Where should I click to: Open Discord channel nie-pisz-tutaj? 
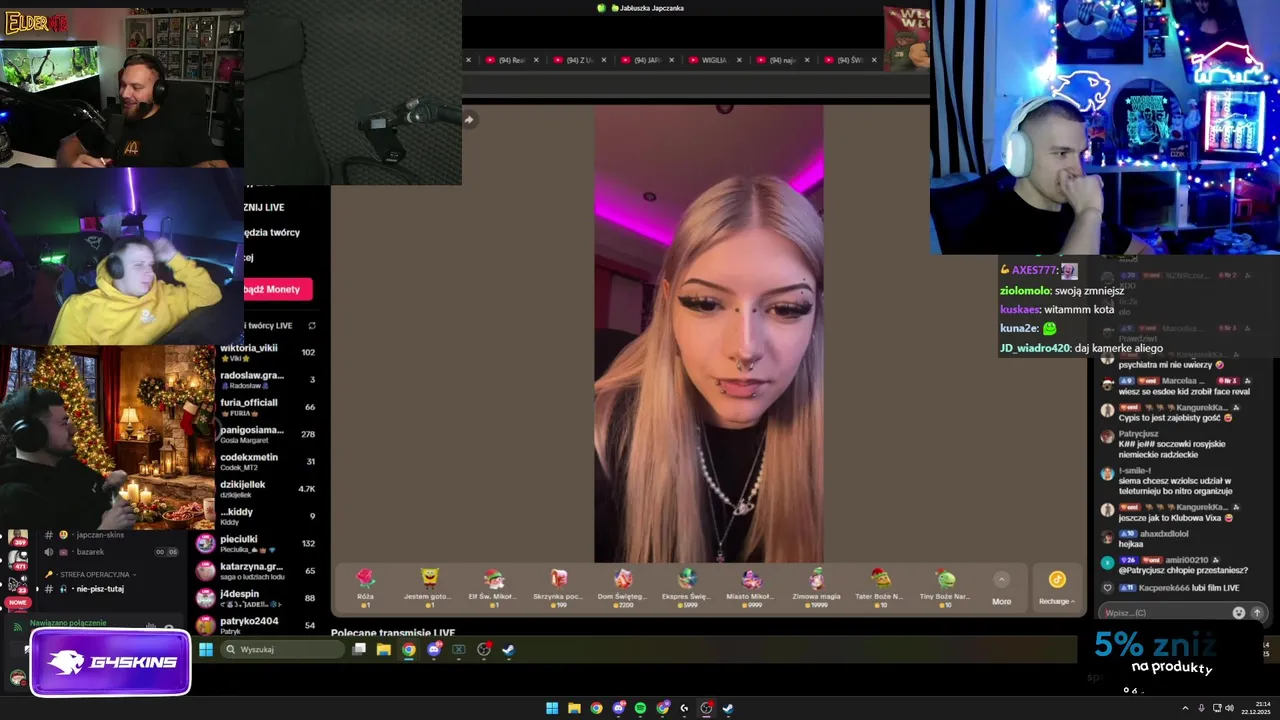click(100, 589)
